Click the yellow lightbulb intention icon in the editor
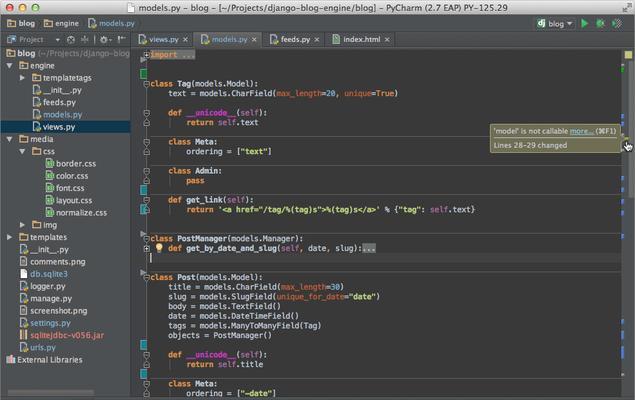Screen dimensions: 635x400 (x=159, y=248)
